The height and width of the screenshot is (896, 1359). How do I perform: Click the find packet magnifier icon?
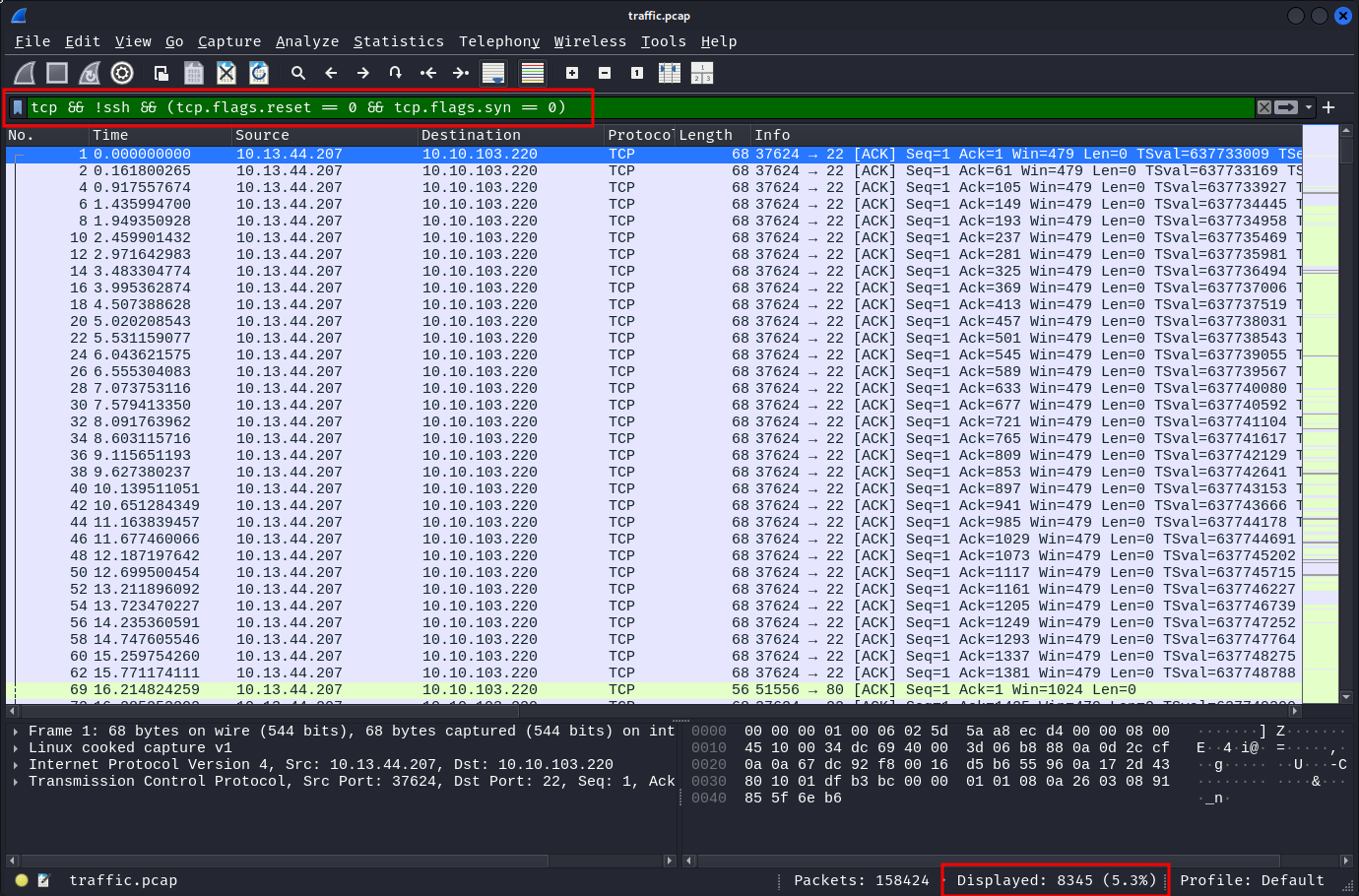click(x=298, y=73)
